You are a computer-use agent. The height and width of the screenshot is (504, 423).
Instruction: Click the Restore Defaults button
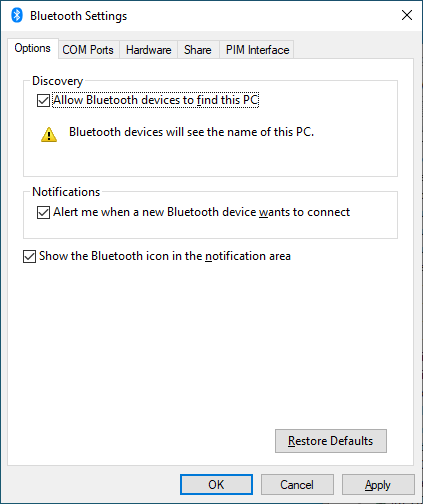click(x=331, y=441)
